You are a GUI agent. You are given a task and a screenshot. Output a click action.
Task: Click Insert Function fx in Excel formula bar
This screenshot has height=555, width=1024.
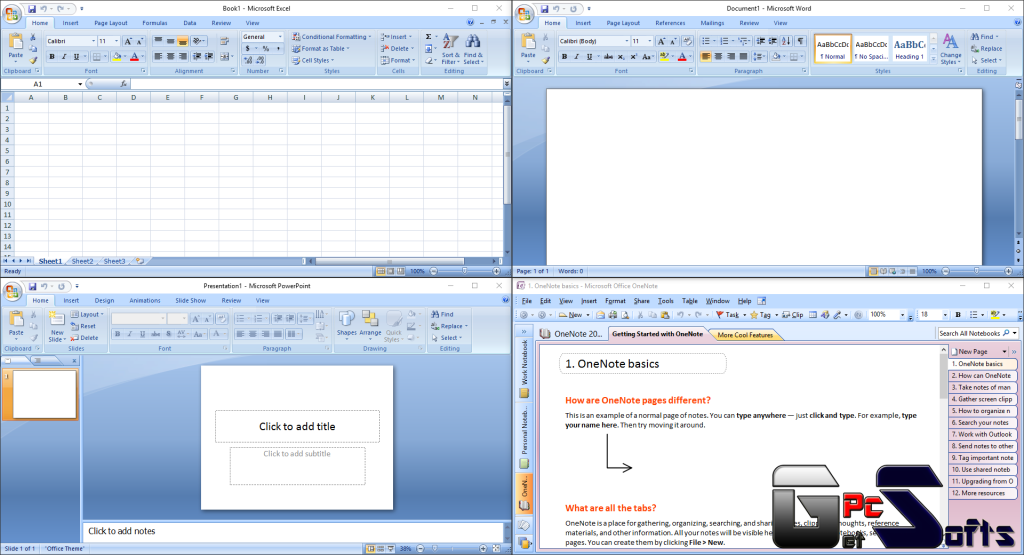coord(123,84)
